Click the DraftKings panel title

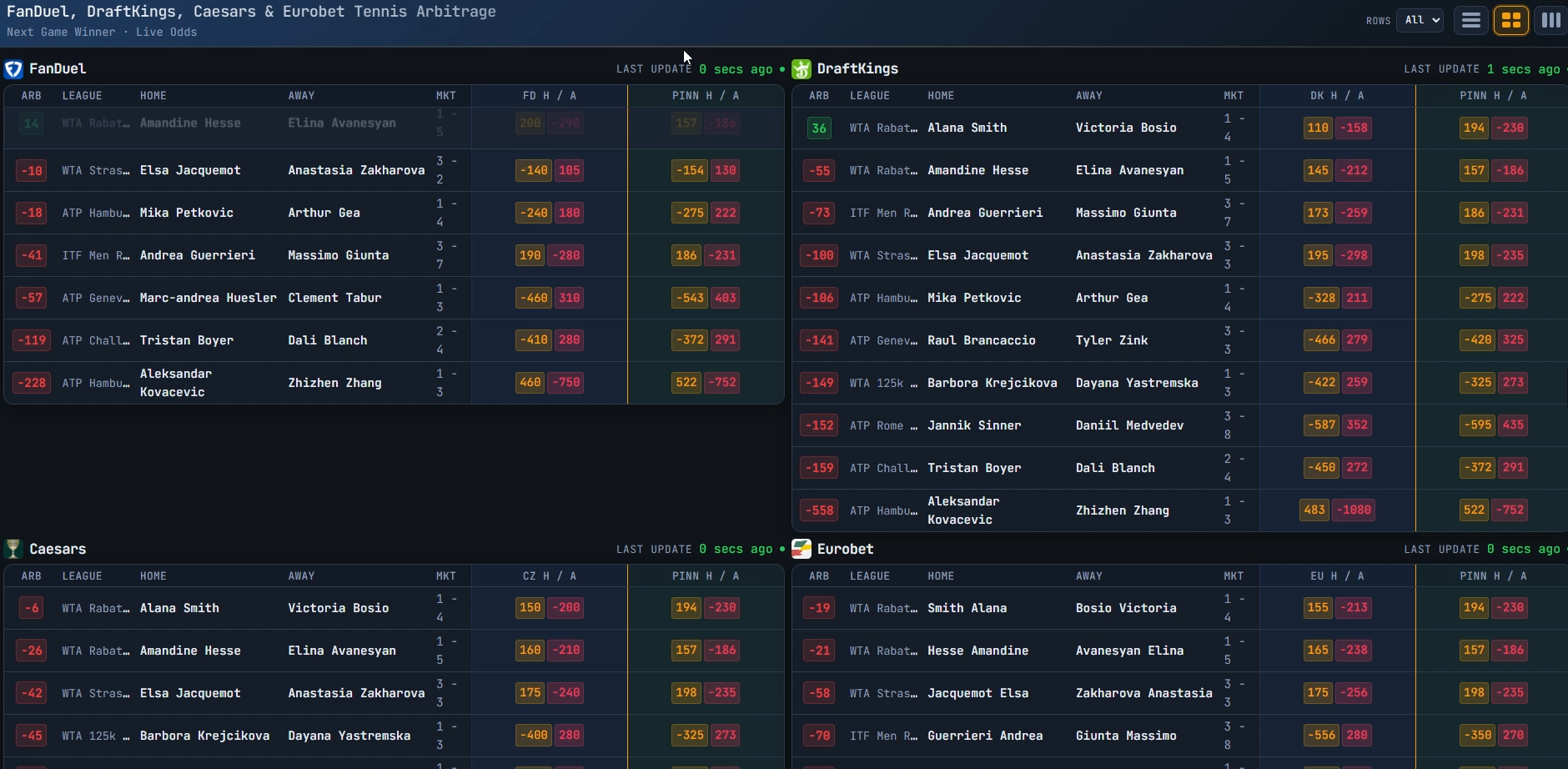[x=857, y=68]
